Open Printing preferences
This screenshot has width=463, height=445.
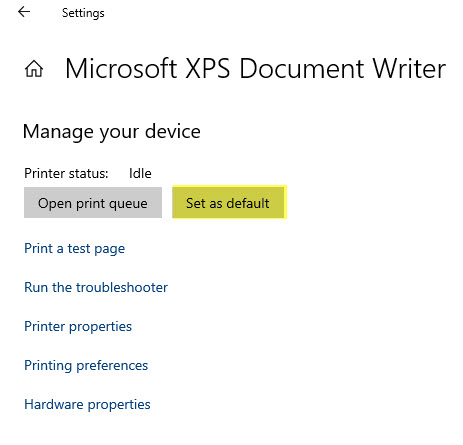coord(86,366)
